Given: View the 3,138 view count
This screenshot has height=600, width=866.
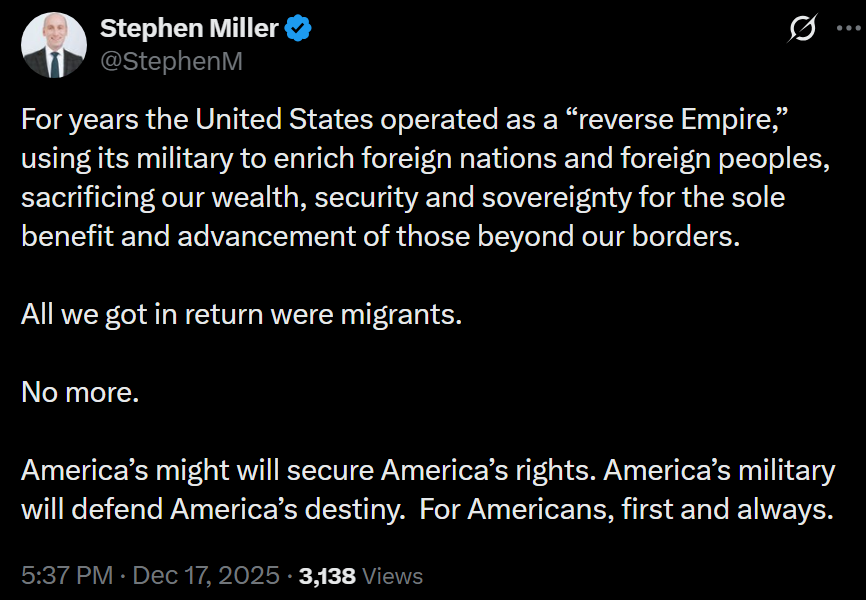Looking at the screenshot, I should click(x=327, y=576).
